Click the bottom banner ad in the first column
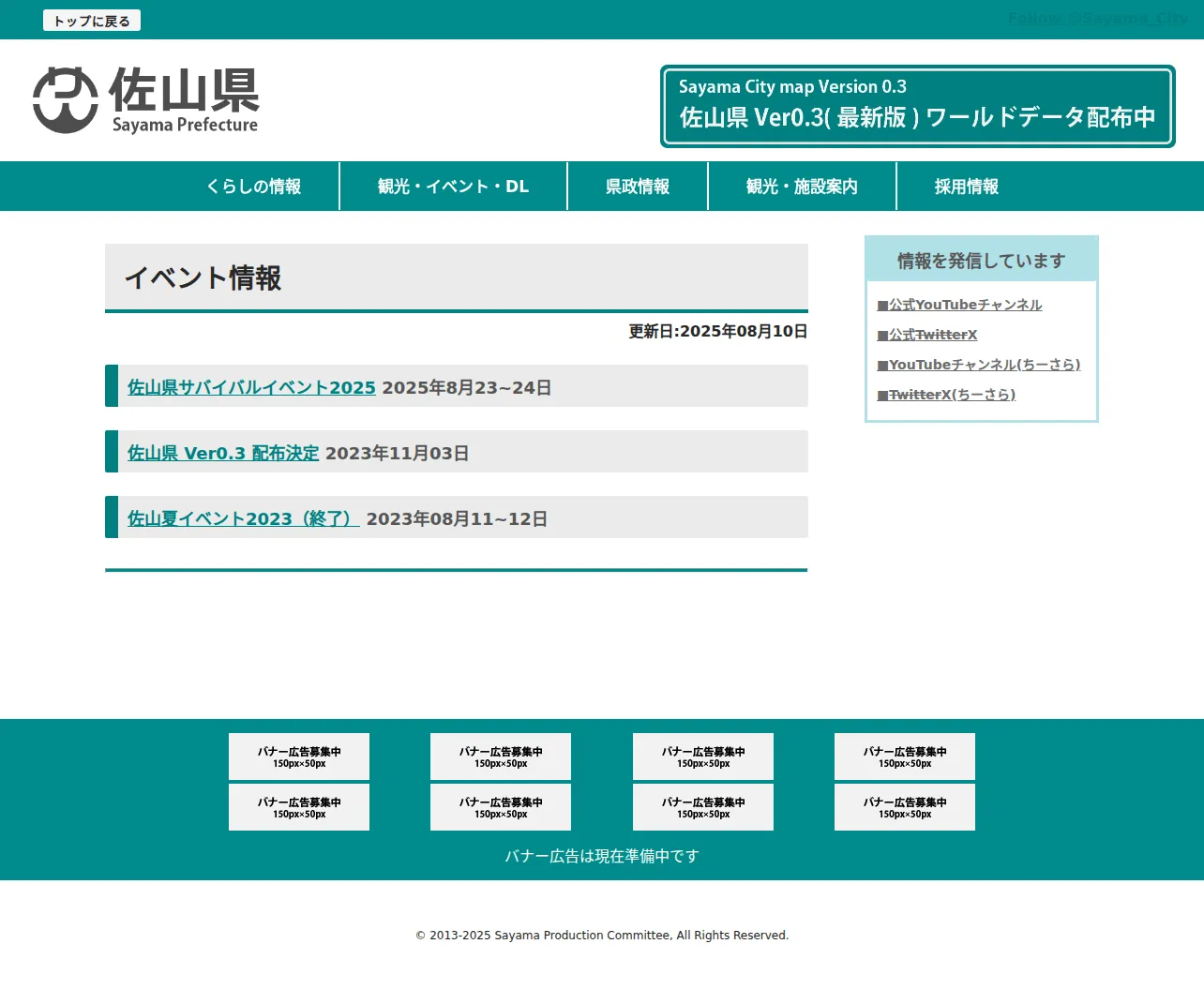 click(299, 807)
